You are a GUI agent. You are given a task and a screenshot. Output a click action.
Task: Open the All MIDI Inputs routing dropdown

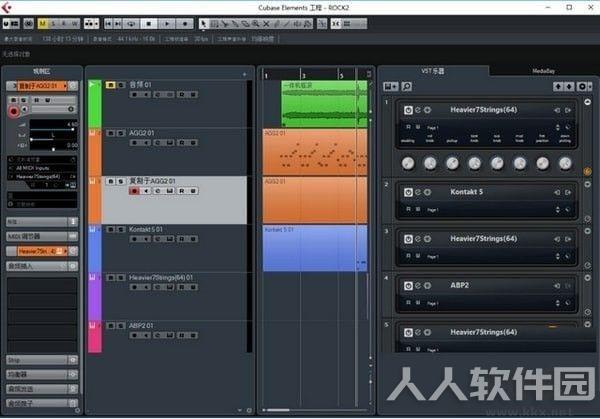pos(42,168)
